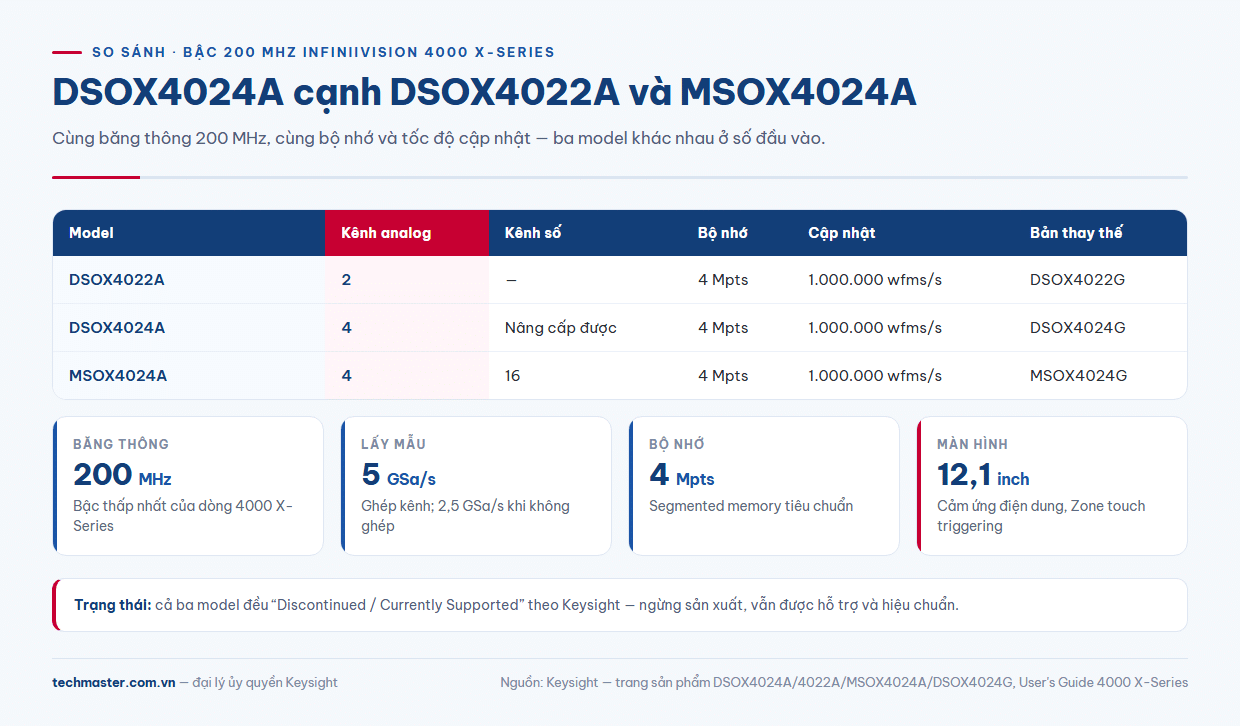The image size is (1240, 726).
Task: Click the Trạng thái status note
Action: [x=620, y=605]
